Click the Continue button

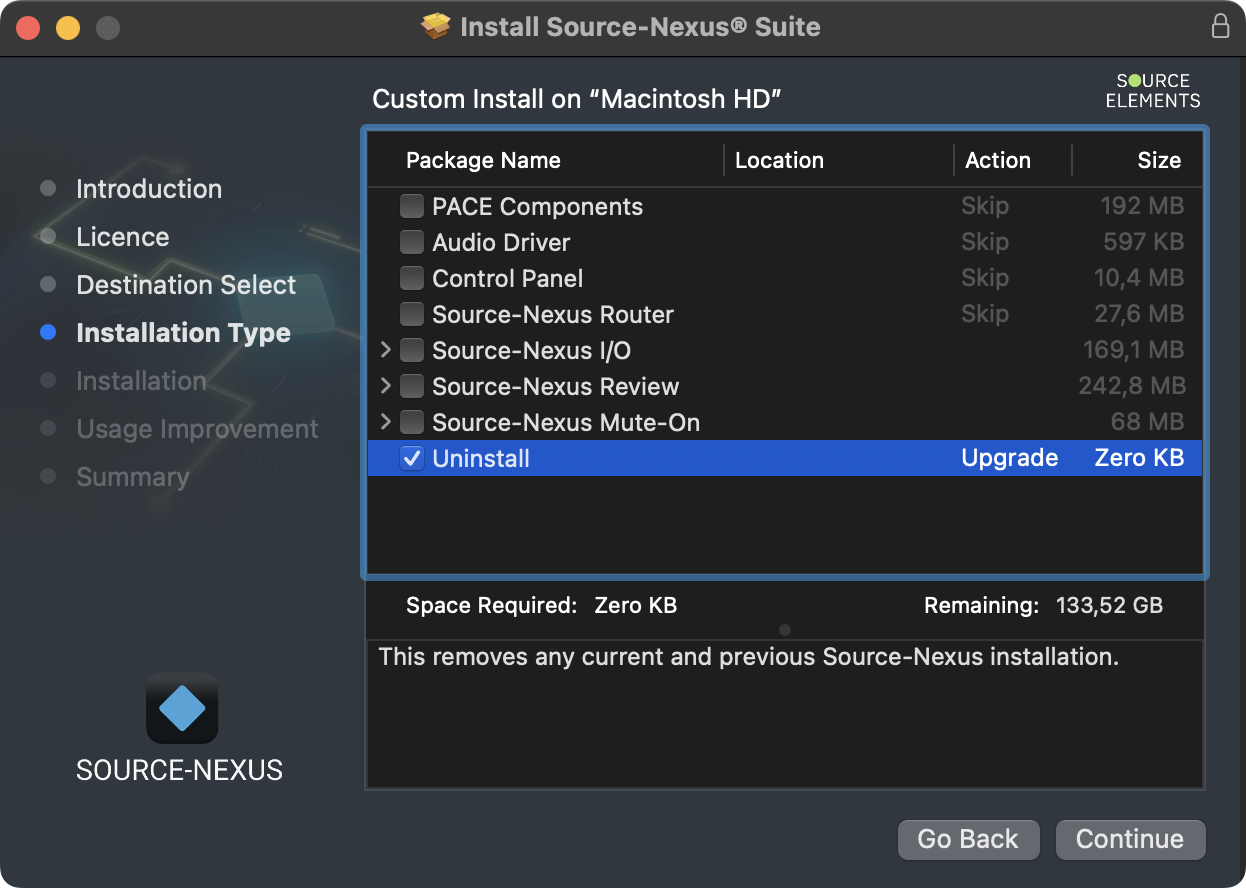tap(1130, 839)
